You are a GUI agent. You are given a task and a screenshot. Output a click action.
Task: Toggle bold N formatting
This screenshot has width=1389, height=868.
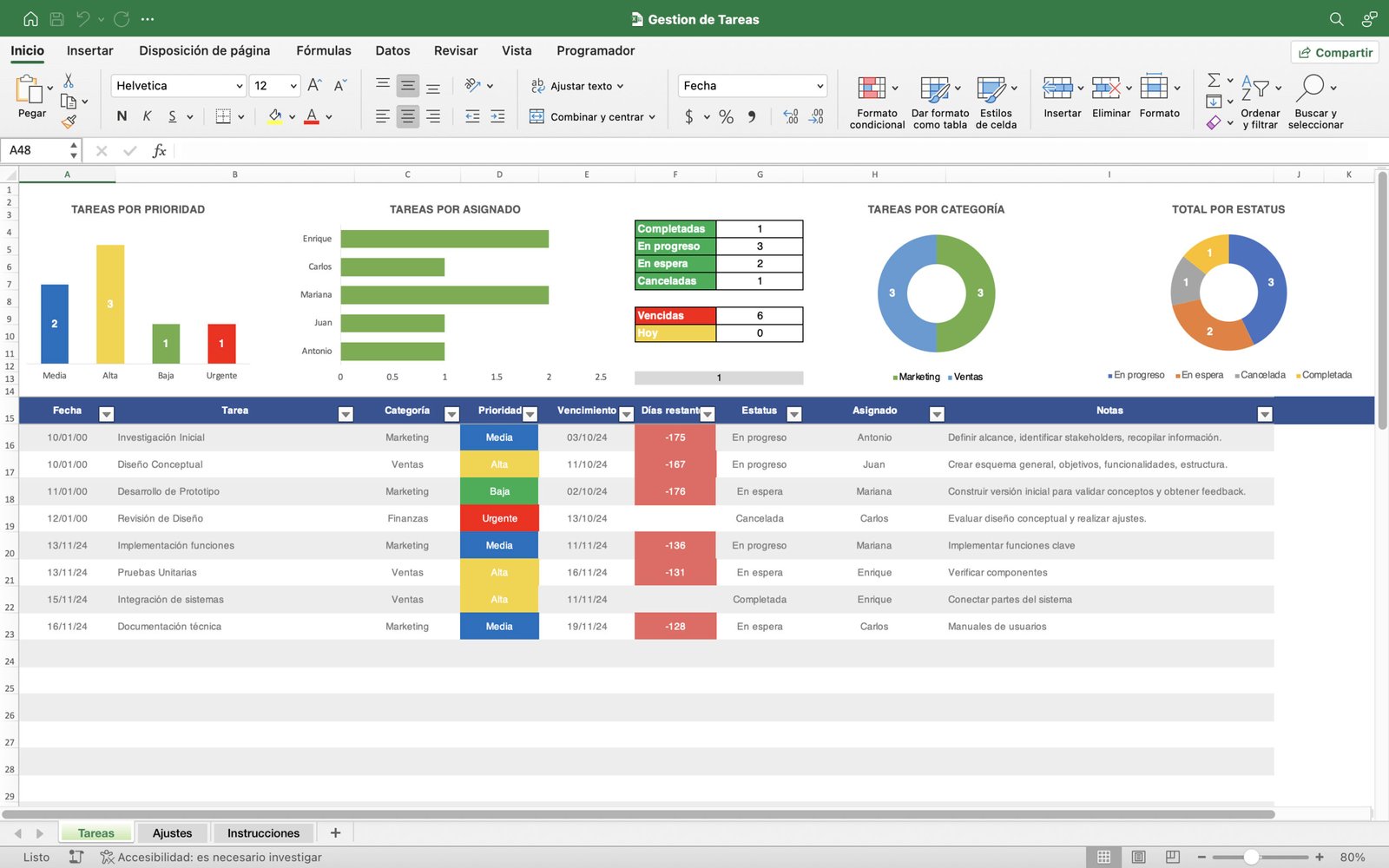pos(122,116)
